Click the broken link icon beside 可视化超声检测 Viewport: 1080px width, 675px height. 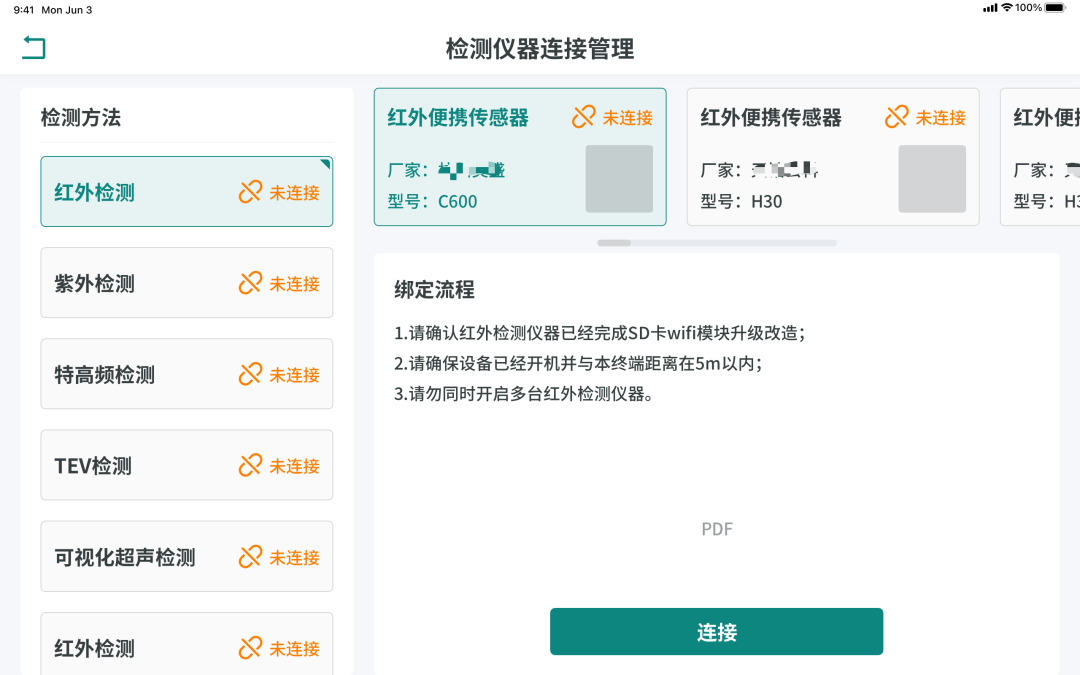pyautogui.click(x=250, y=557)
